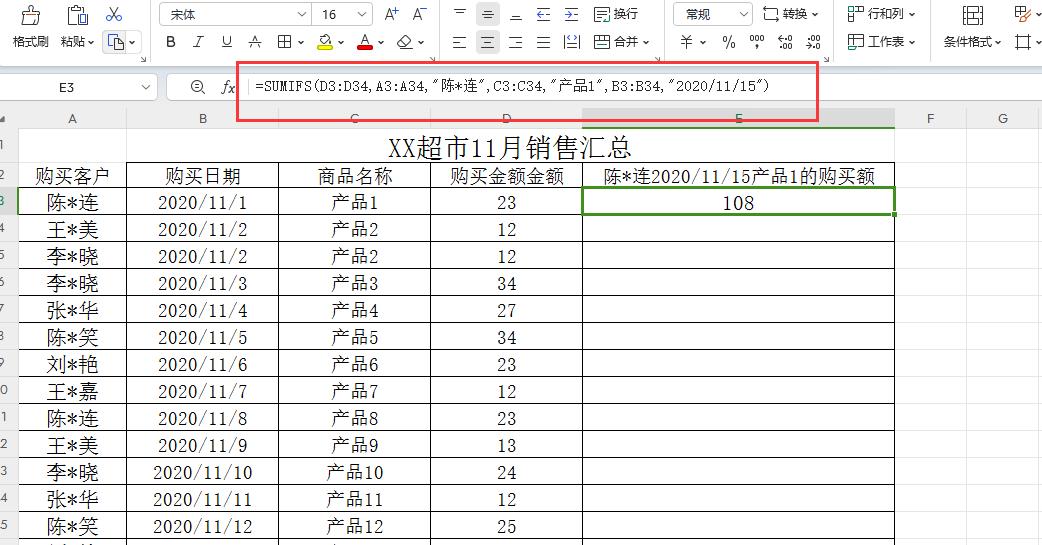Apply cell borders icon
Image resolution: width=1042 pixels, height=545 pixels.
pyautogui.click(x=284, y=42)
